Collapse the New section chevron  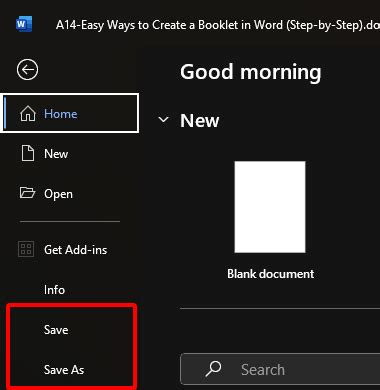tap(163, 119)
